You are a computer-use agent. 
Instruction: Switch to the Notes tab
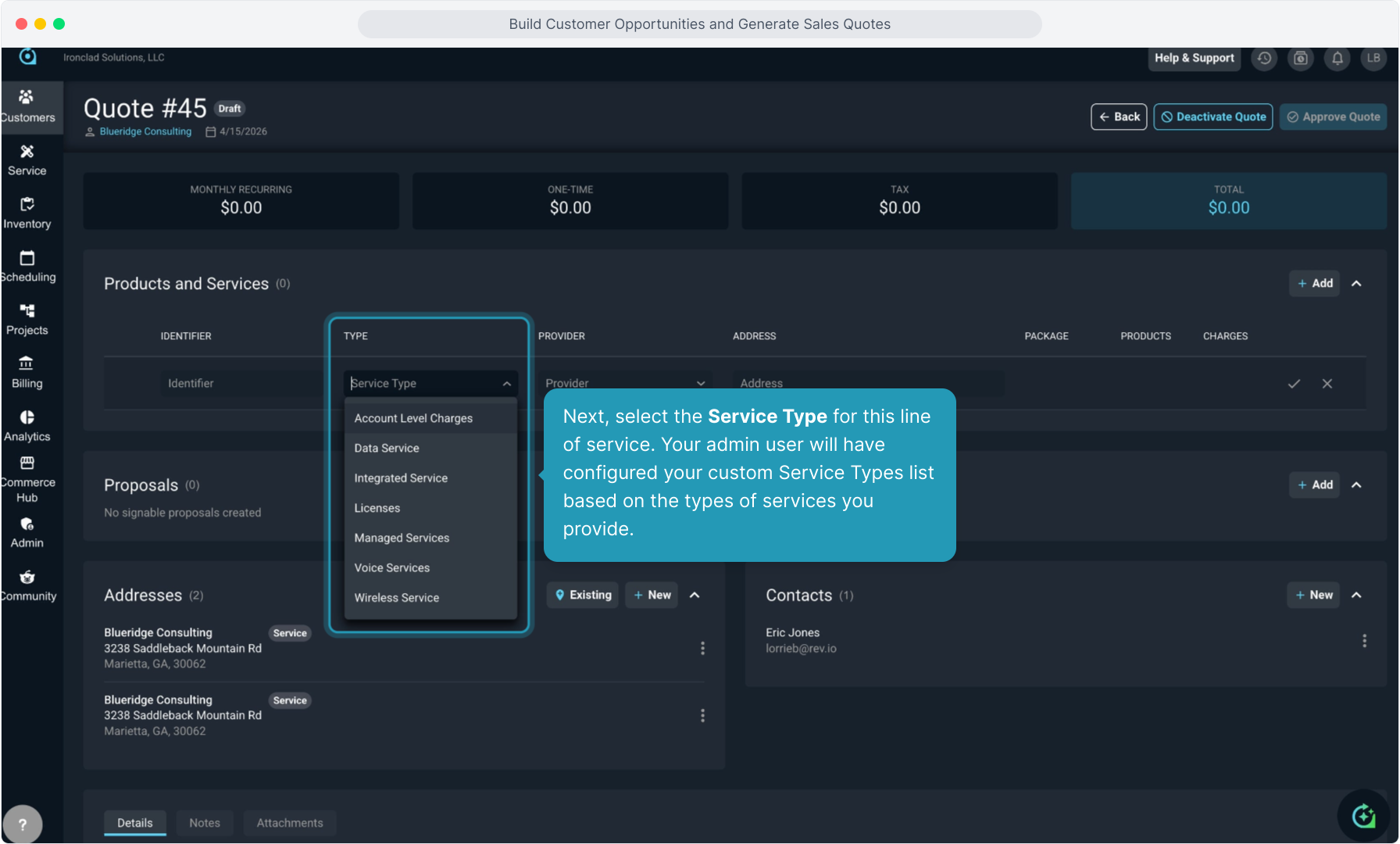[205, 823]
